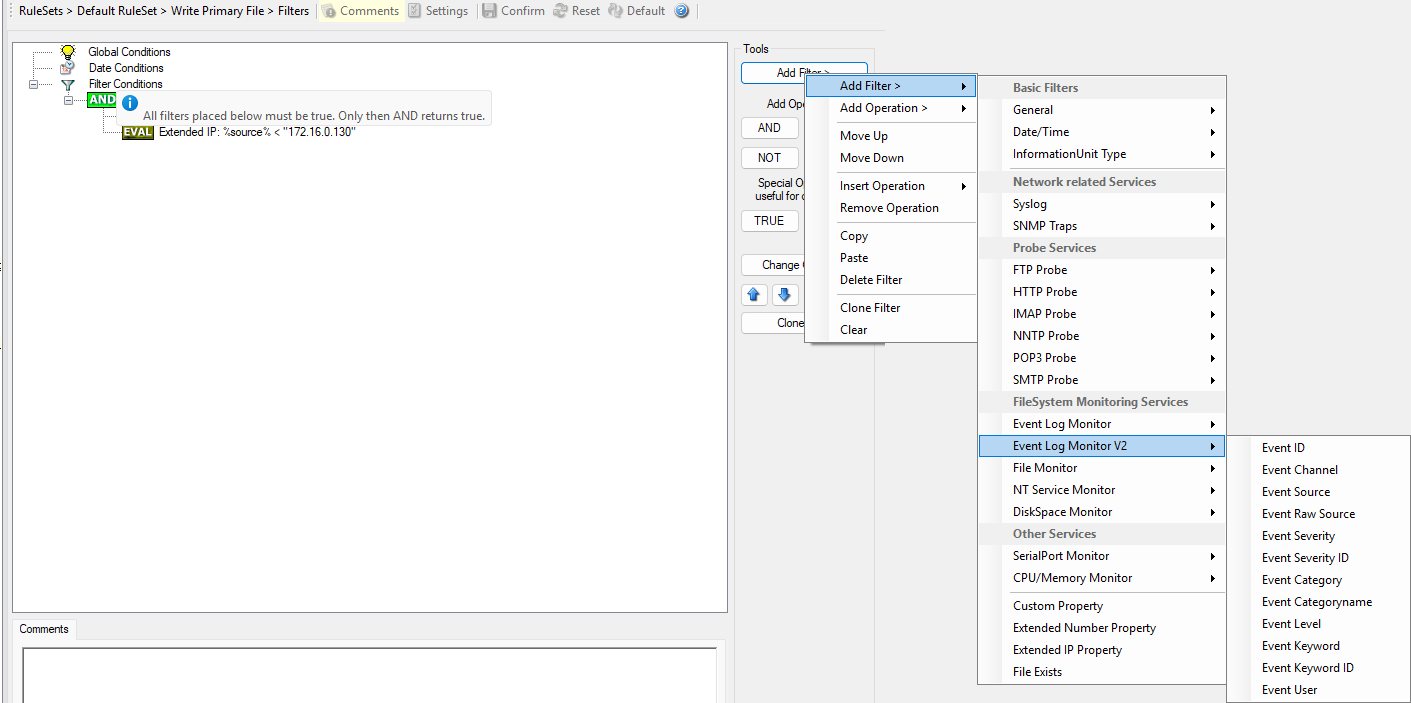Expand the CPU/Memory Monitor submenu
The height and width of the screenshot is (703, 1411).
tap(1102, 578)
